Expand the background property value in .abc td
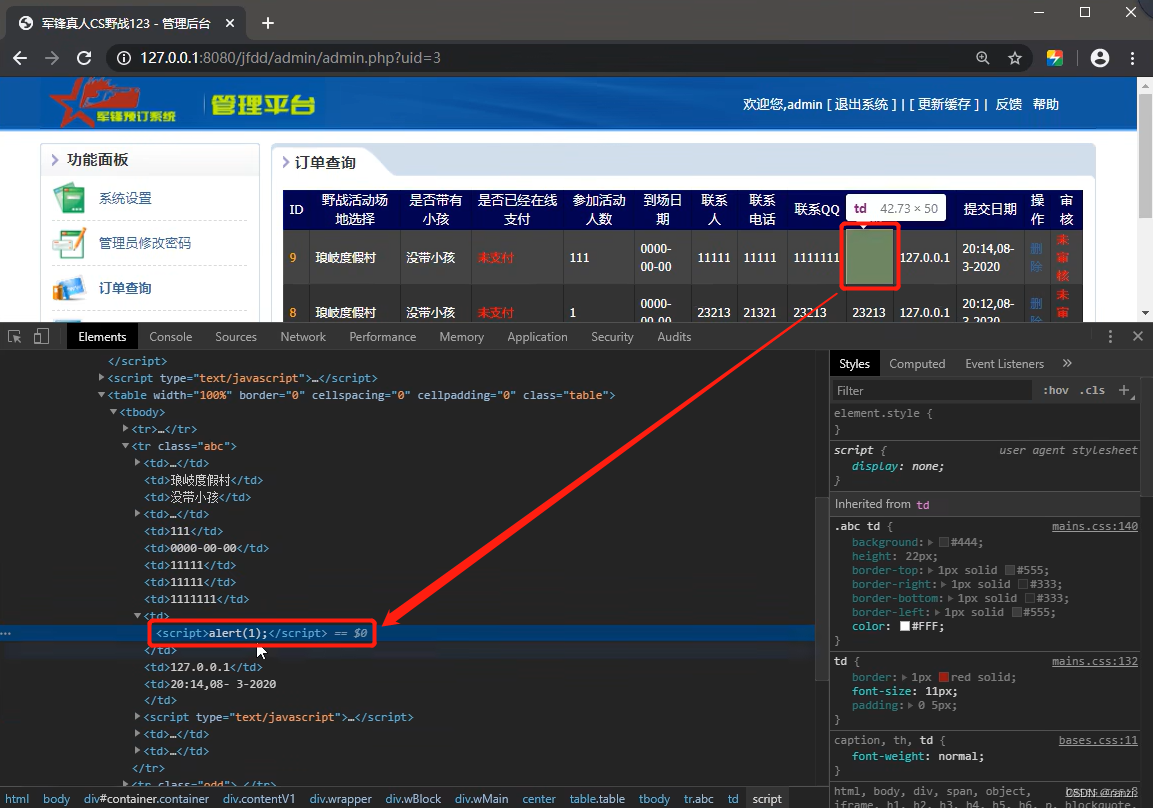The image size is (1153, 808). [931, 543]
